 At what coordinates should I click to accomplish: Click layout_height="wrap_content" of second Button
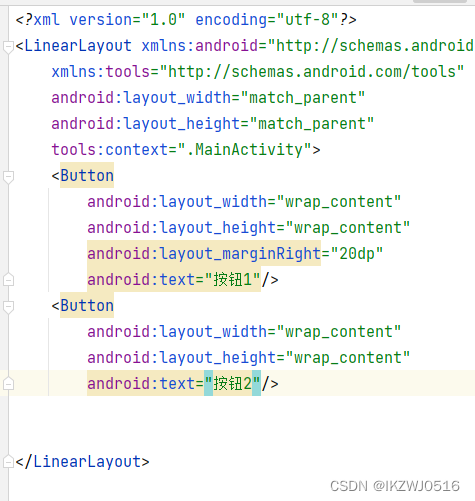coord(249,358)
